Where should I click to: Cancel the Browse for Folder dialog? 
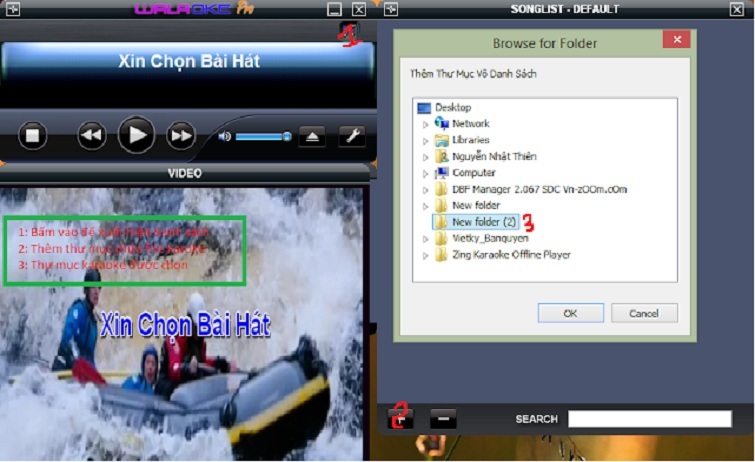click(x=644, y=313)
